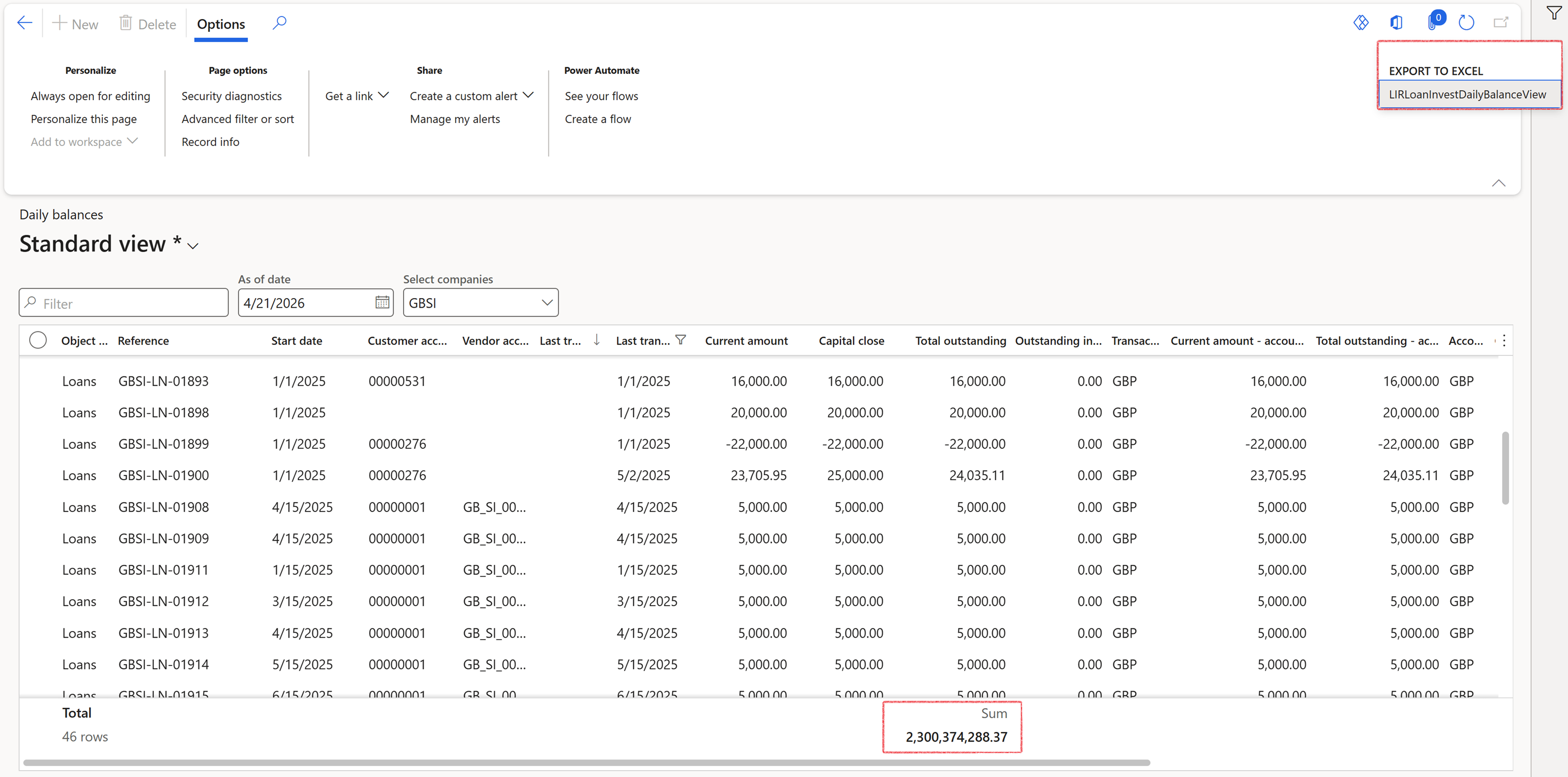Open the filter pane funnel icon
This screenshot has height=777, width=1568.
click(x=1554, y=13)
